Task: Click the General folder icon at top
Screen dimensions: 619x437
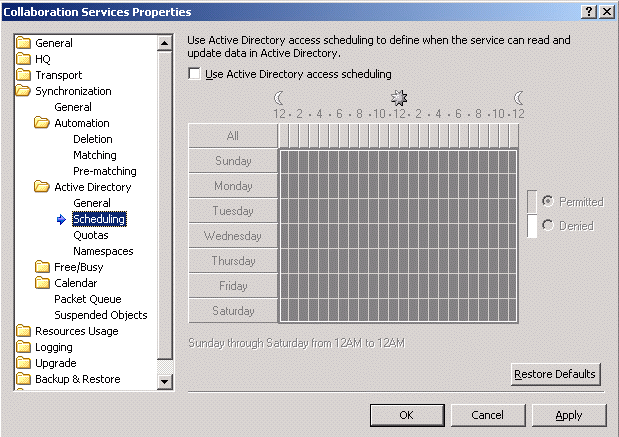Action: pyautogui.click(x=23, y=43)
